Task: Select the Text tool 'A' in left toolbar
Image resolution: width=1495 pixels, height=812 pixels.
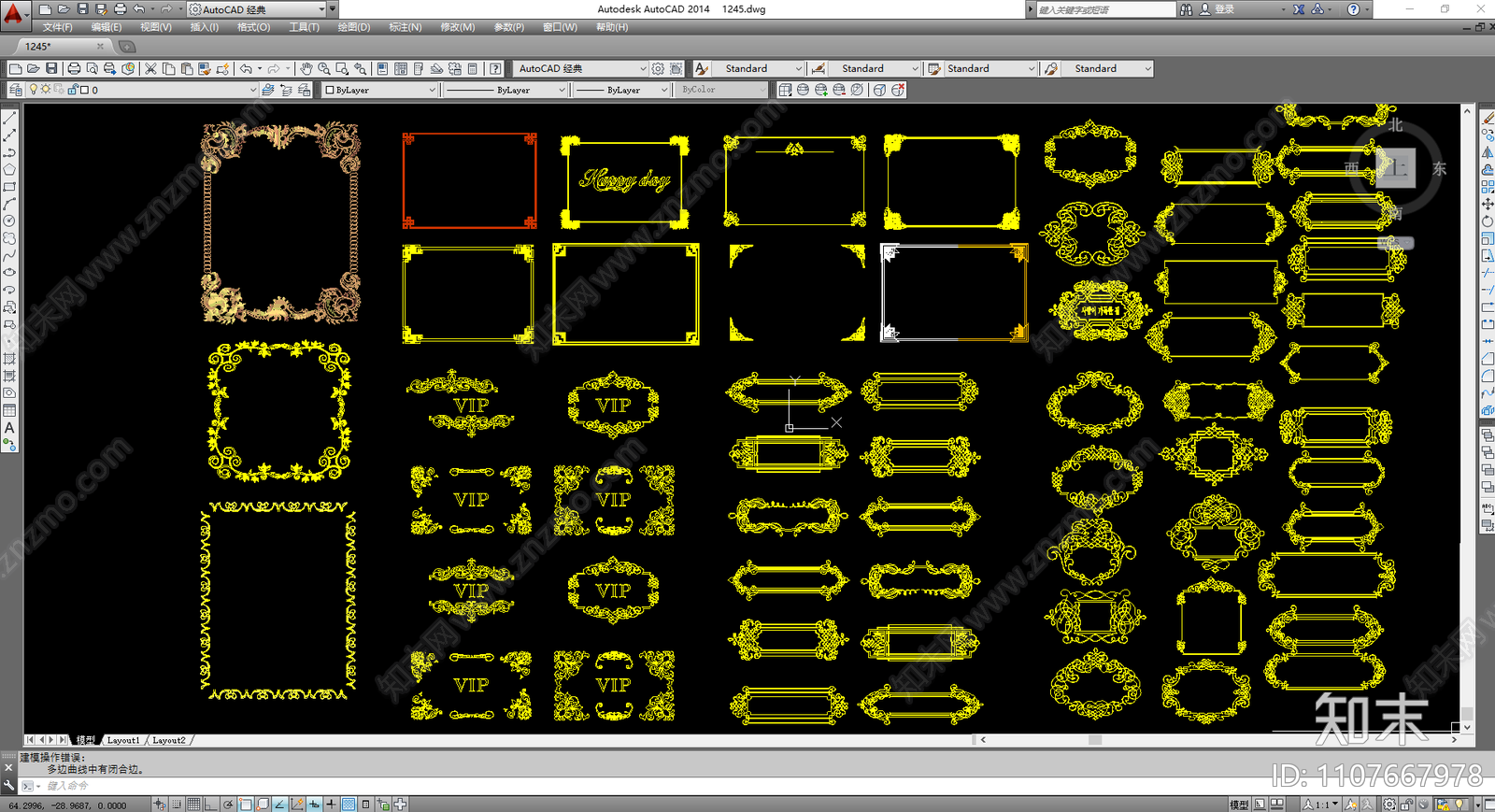Action: 9,428
